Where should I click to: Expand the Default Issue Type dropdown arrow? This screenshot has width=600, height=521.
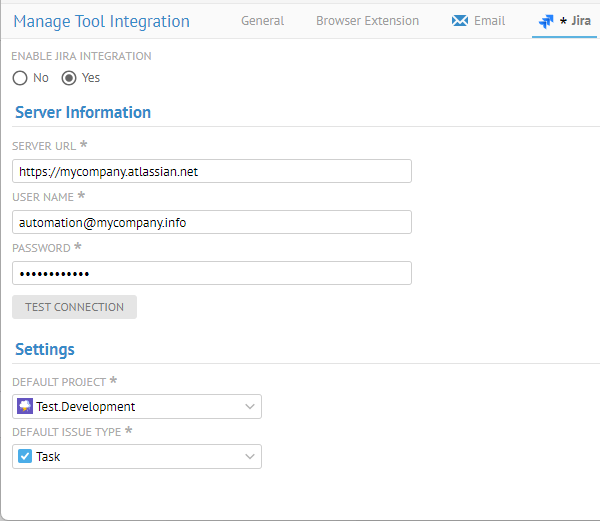tap(249, 457)
